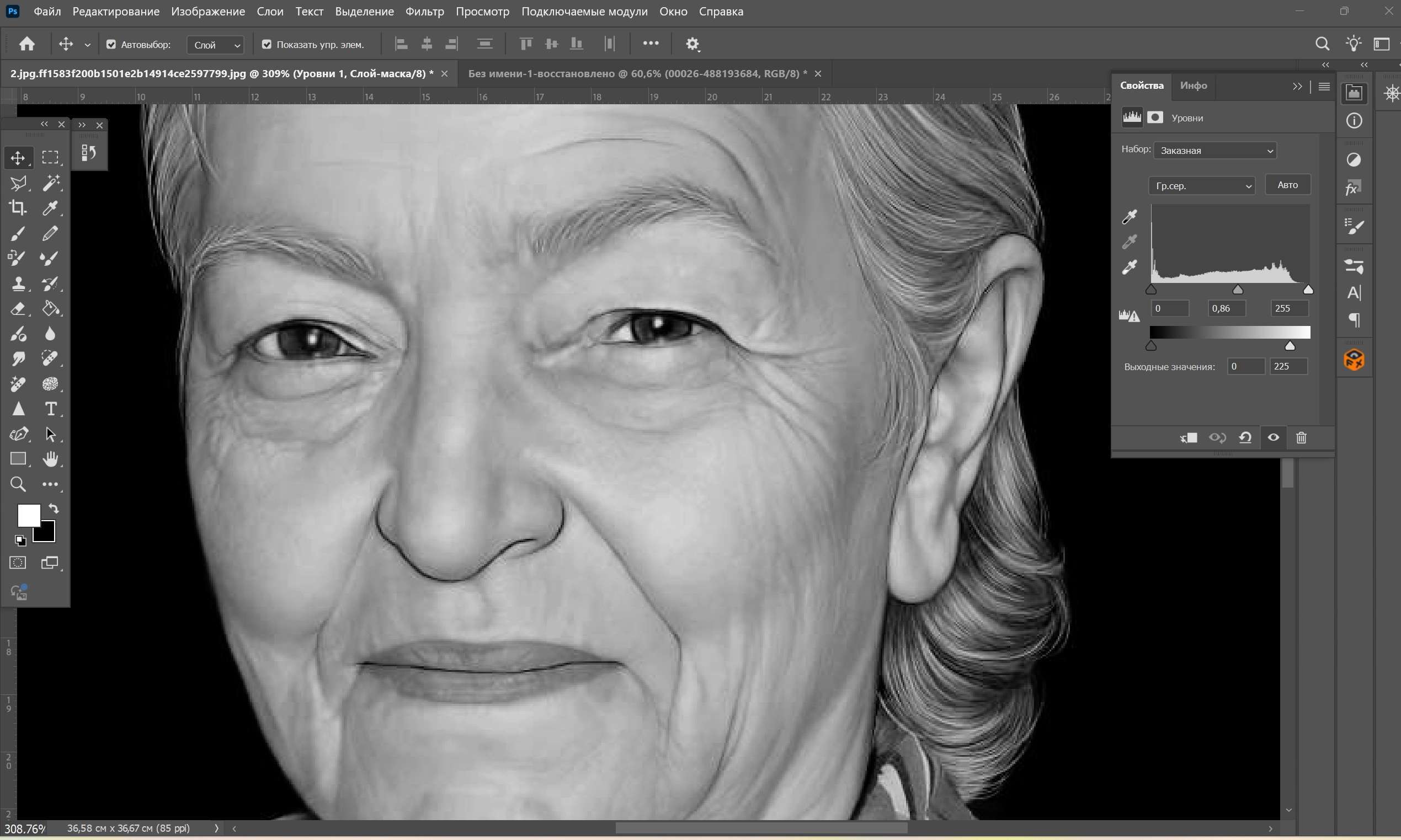Toggle Levels layer visibility eye icon
The height and width of the screenshot is (840, 1401).
(x=1273, y=437)
